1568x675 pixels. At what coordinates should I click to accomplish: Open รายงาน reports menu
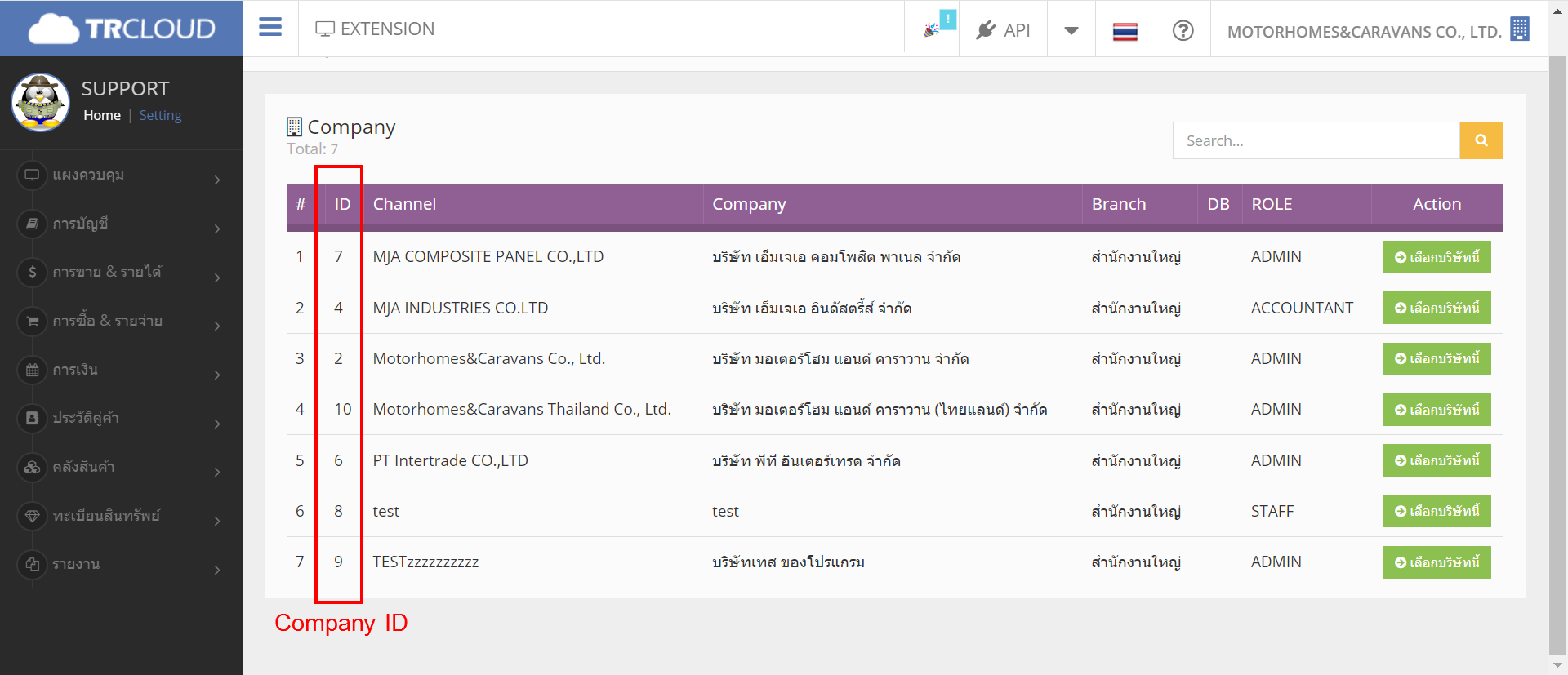pyautogui.click(x=76, y=564)
